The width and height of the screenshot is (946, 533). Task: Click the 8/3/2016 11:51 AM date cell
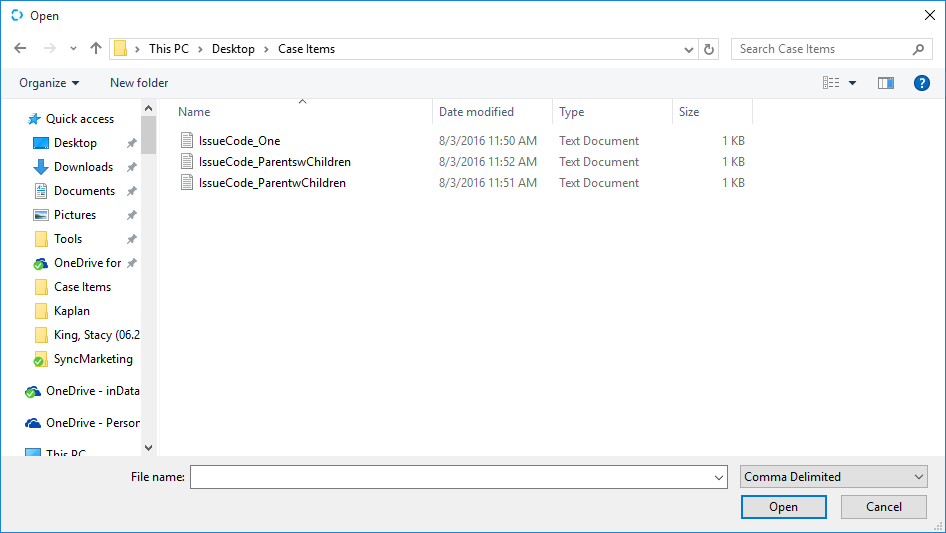point(487,183)
